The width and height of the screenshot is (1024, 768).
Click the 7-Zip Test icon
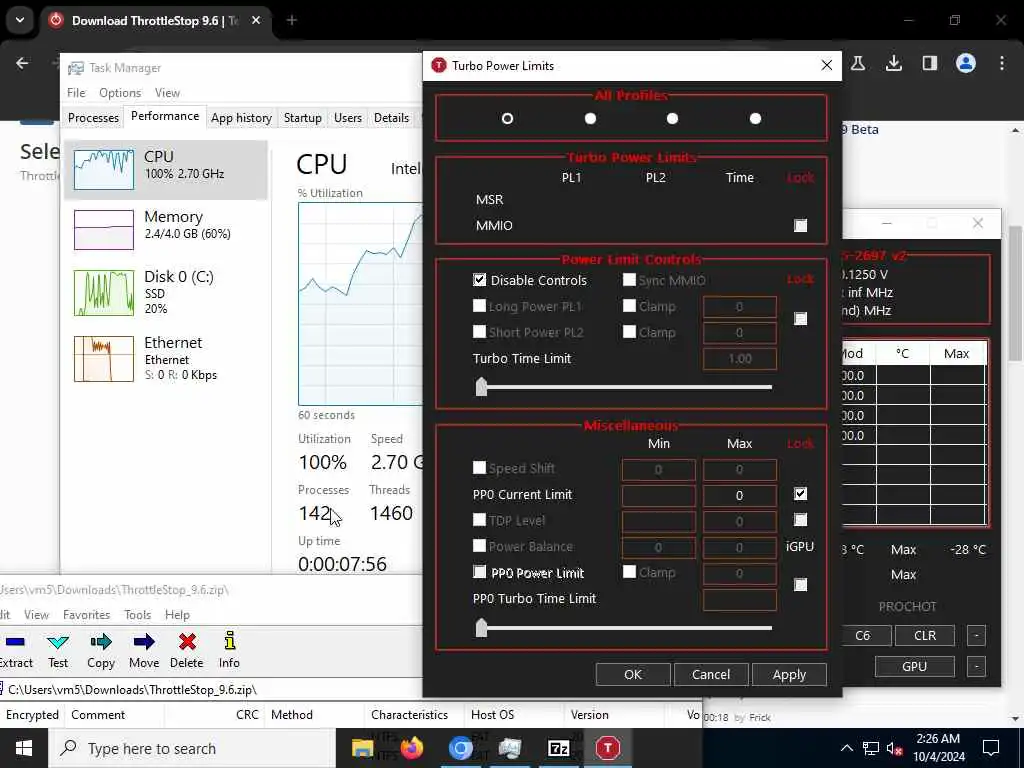click(57, 643)
